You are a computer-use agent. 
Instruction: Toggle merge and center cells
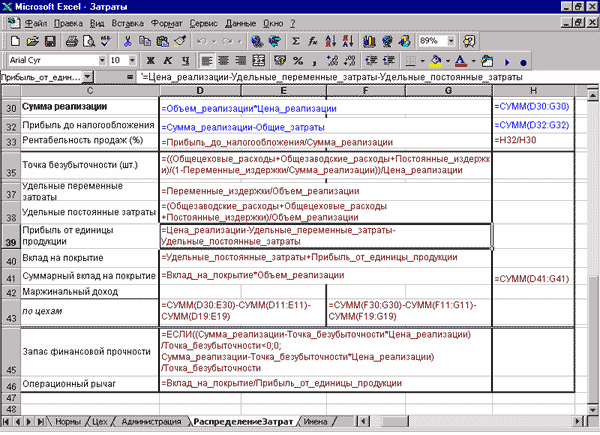click(x=259, y=60)
